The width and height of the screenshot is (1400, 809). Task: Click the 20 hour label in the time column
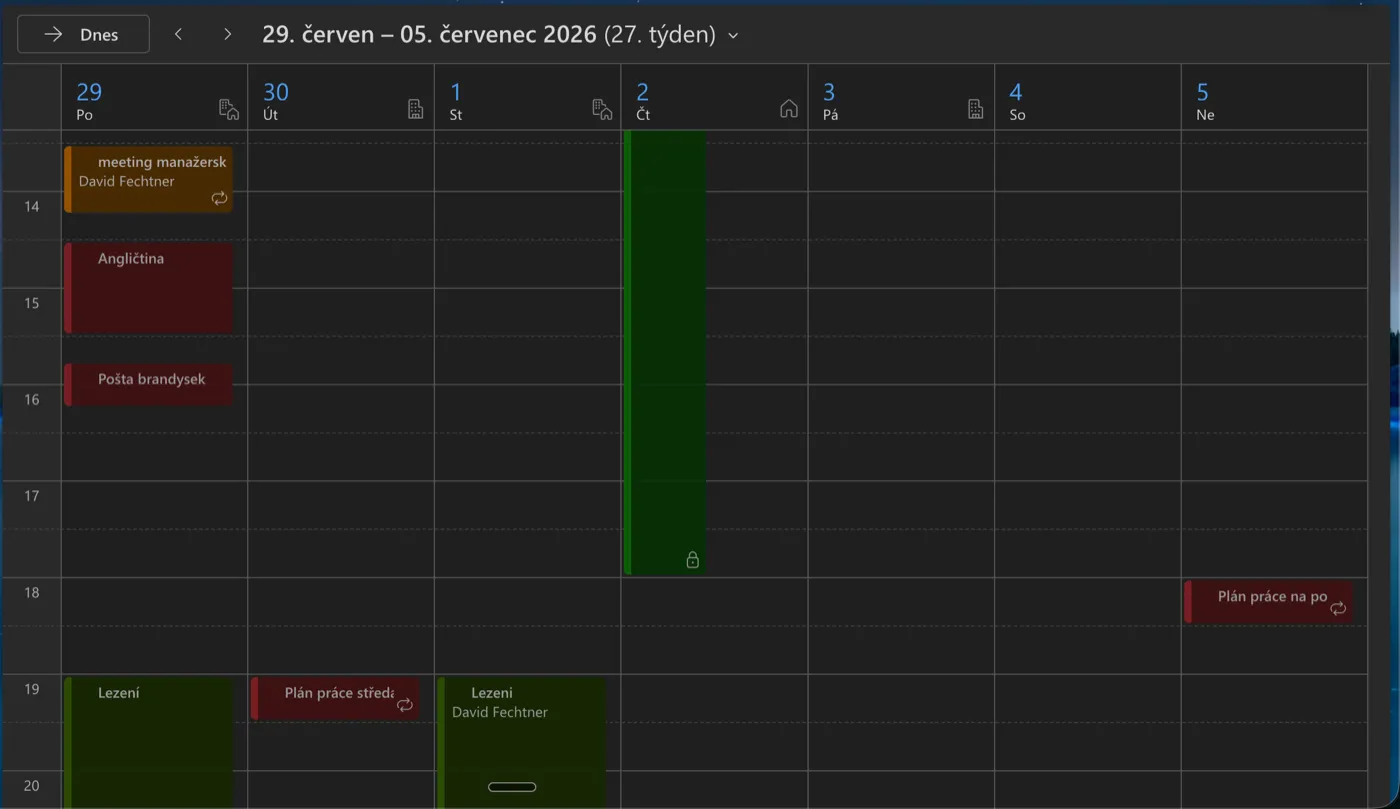32,785
